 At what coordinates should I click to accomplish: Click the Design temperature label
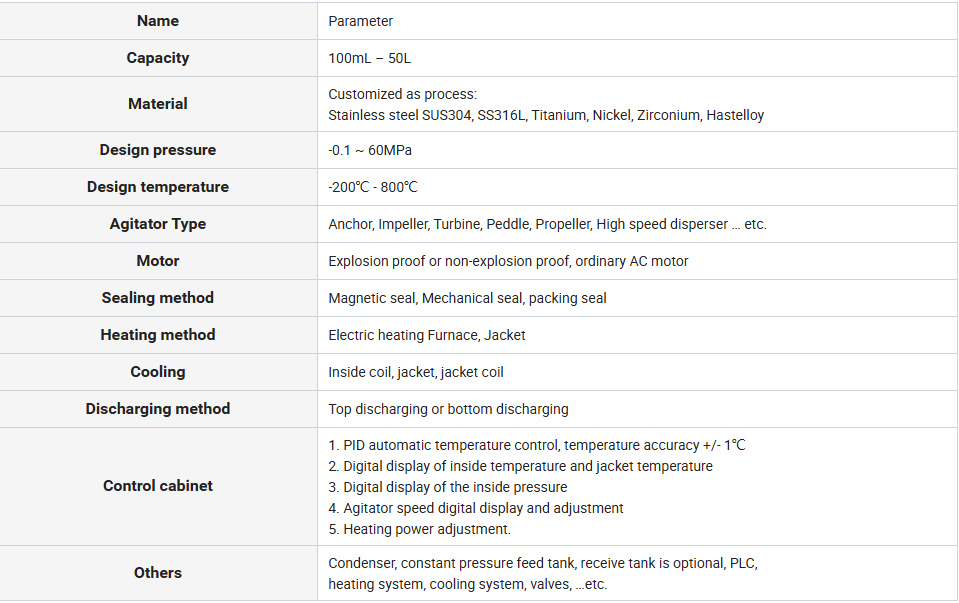pyautogui.click(x=158, y=187)
